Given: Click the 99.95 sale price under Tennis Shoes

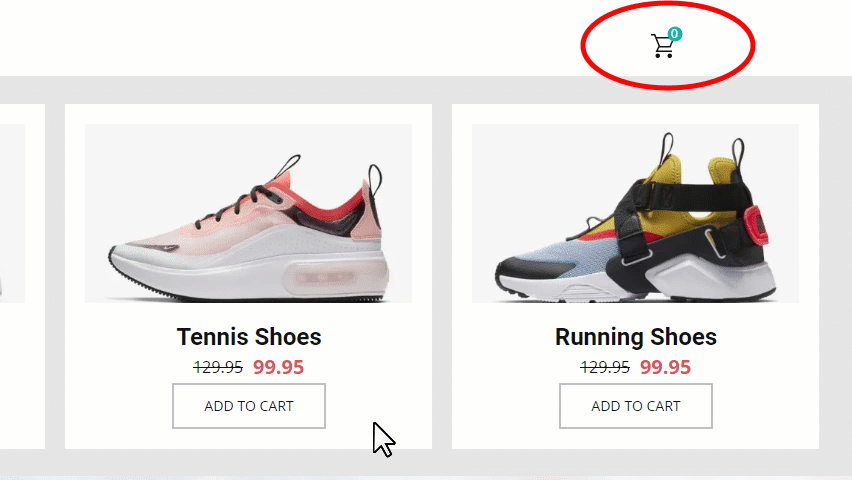Looking at the screenshot, I should [278, 367].
